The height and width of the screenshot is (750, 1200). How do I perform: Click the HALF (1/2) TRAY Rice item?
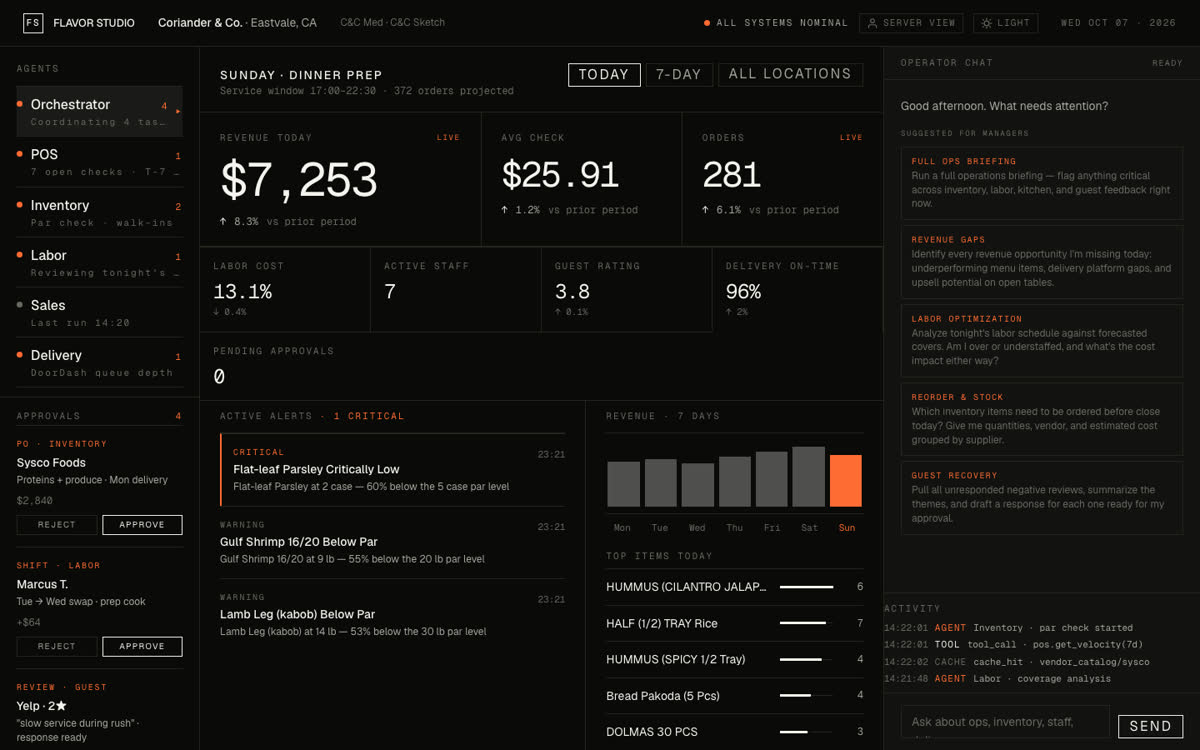click(x=734, y=623)
